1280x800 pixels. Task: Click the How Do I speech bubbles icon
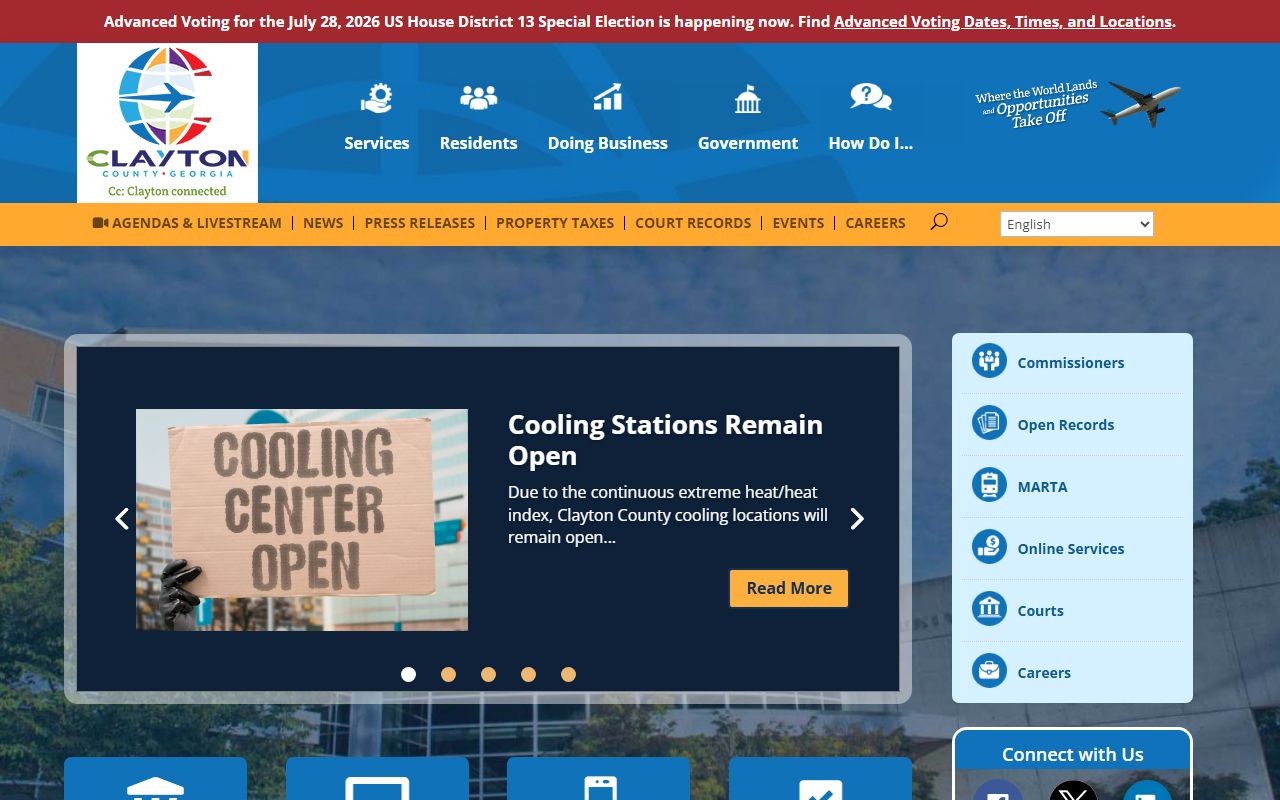pos(871,97)
